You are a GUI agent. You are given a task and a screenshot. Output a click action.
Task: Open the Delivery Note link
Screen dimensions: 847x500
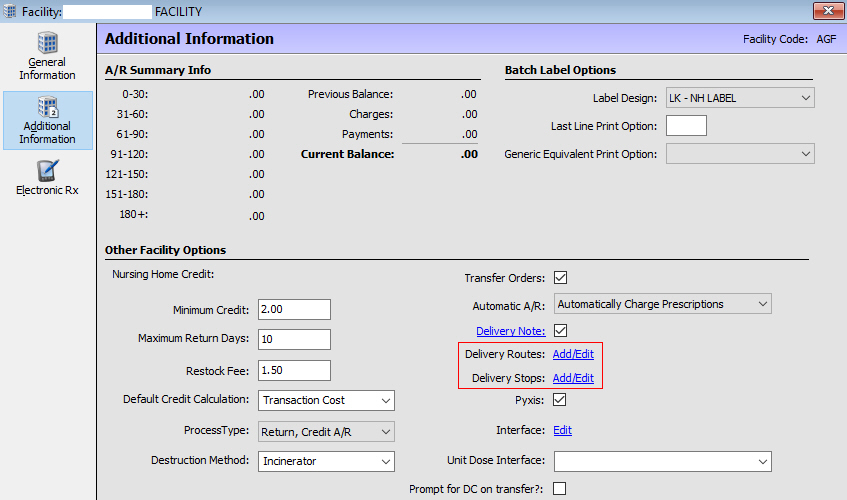tap(510, 331)
